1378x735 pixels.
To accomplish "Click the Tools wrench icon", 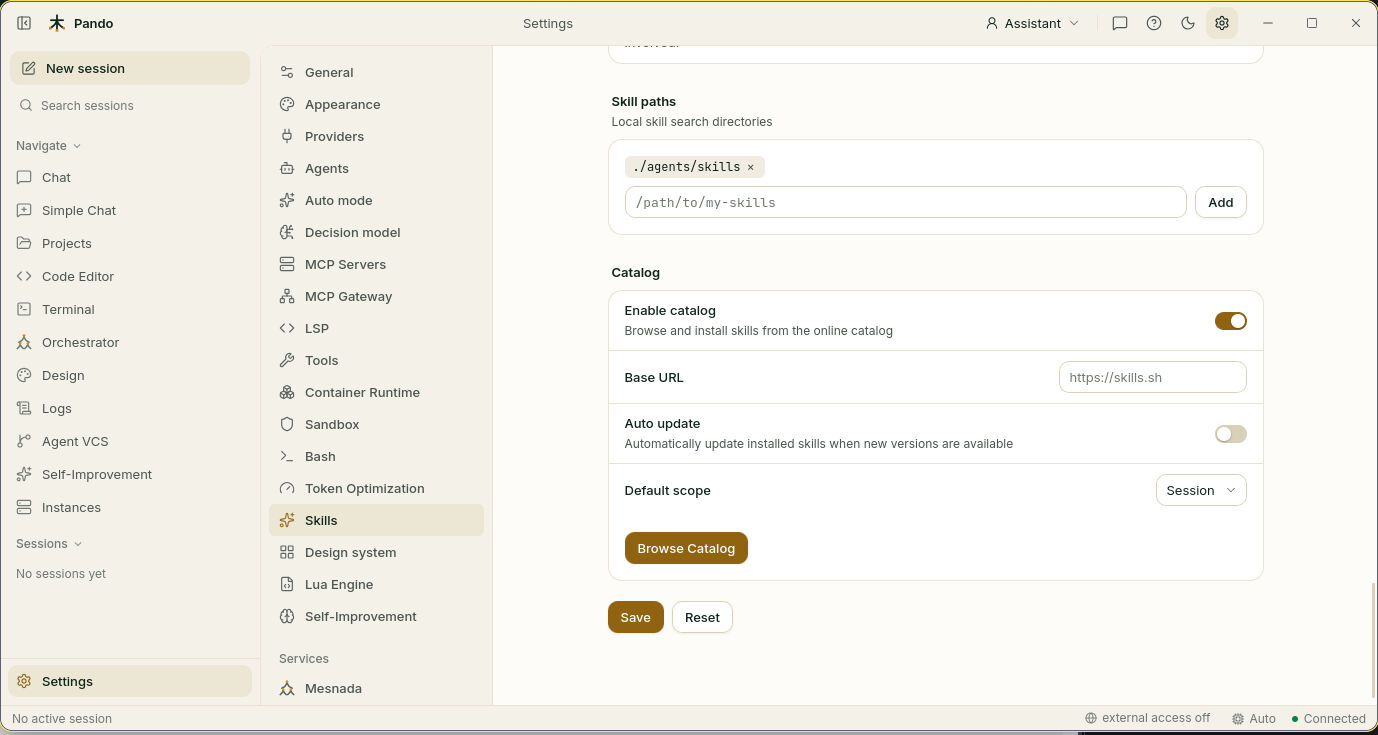I will [x=287, y=360].
